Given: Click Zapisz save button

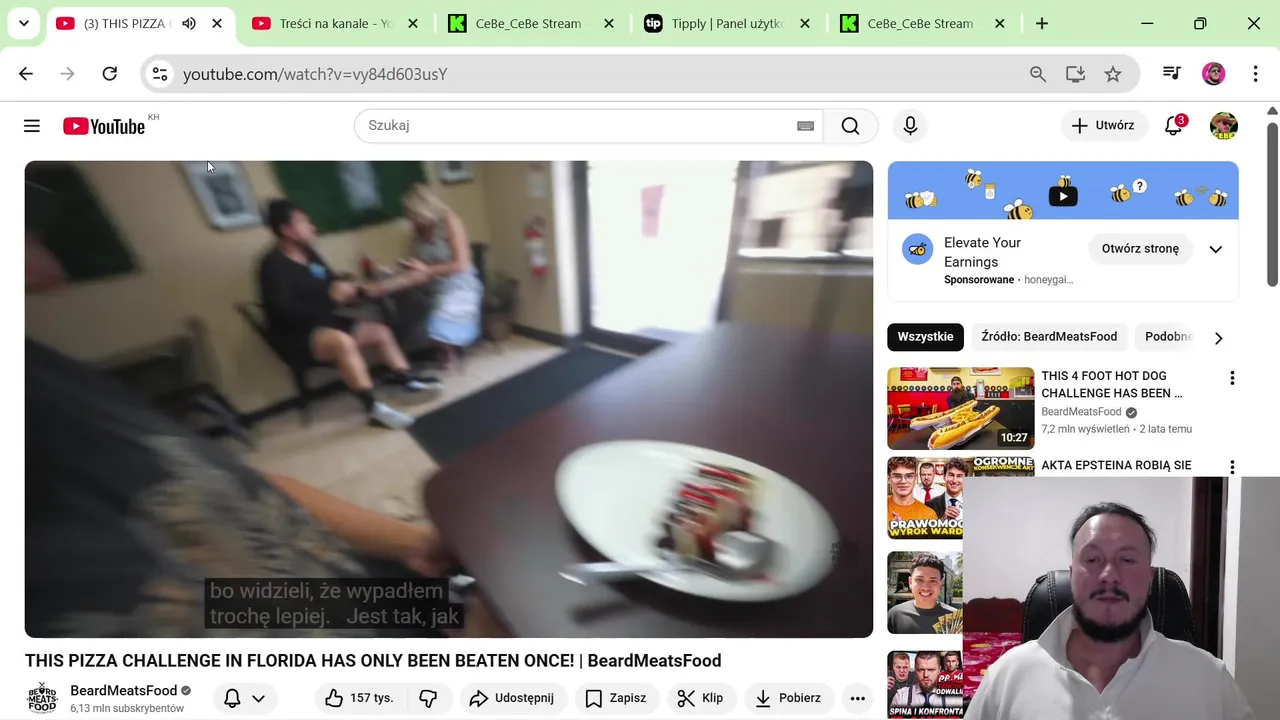Looking at the screenshot, I should click(615, 698).
